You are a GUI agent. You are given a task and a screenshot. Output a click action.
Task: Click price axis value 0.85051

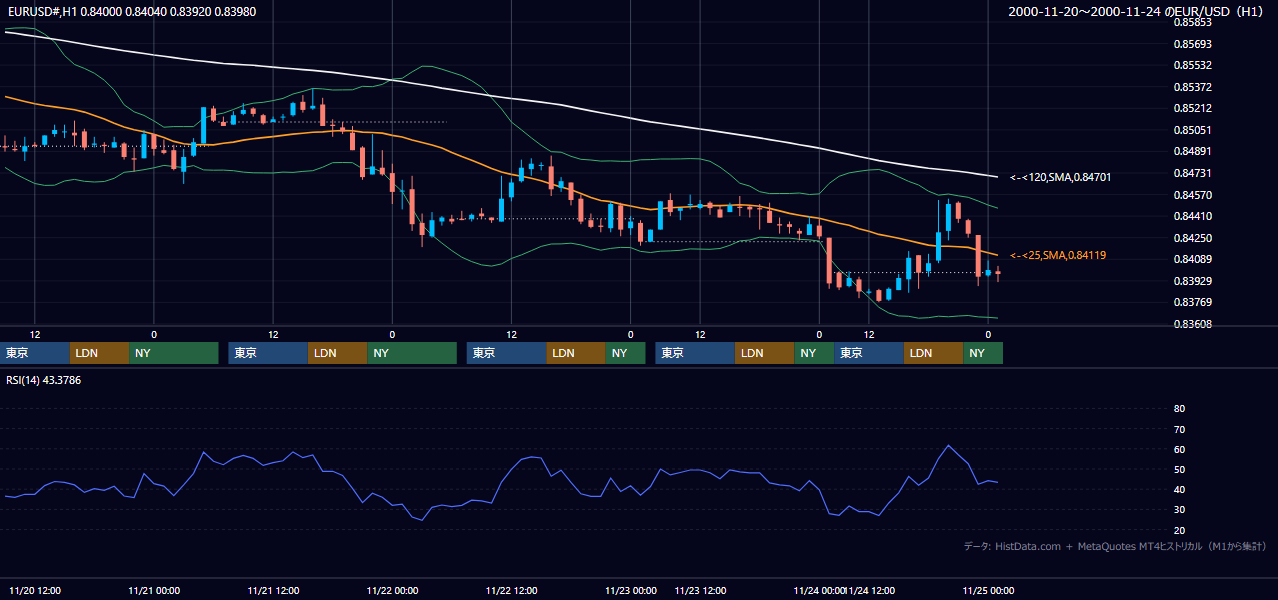(x=1192, y=130)
